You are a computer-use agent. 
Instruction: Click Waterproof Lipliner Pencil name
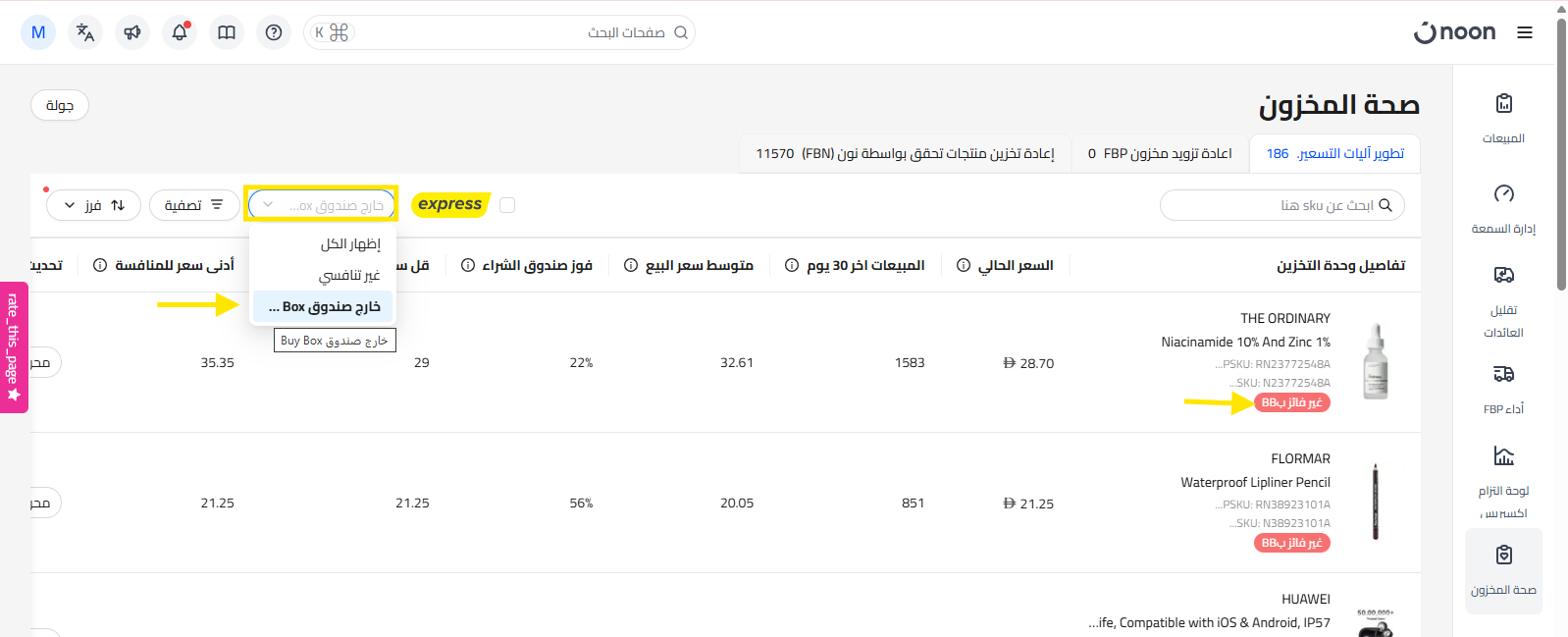click(x=1256, y=482)
